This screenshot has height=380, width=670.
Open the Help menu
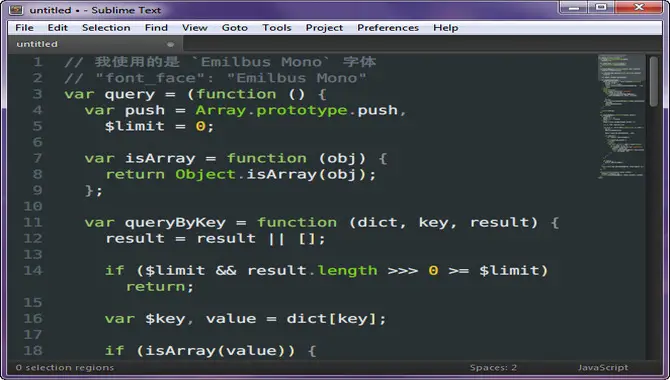click(445, 27)
